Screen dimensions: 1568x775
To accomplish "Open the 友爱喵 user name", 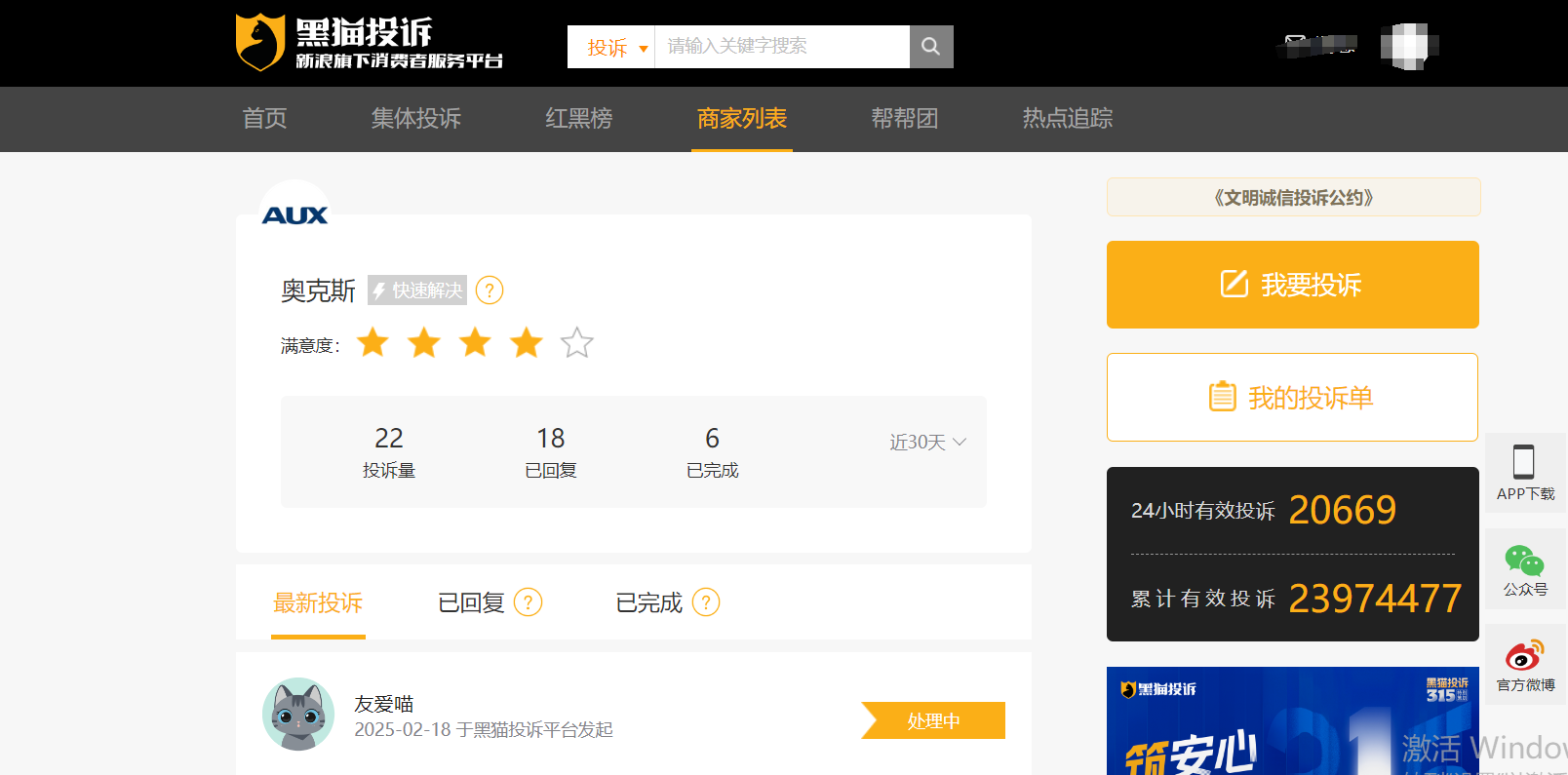I will pyautogui.click(x=384, y=704).
